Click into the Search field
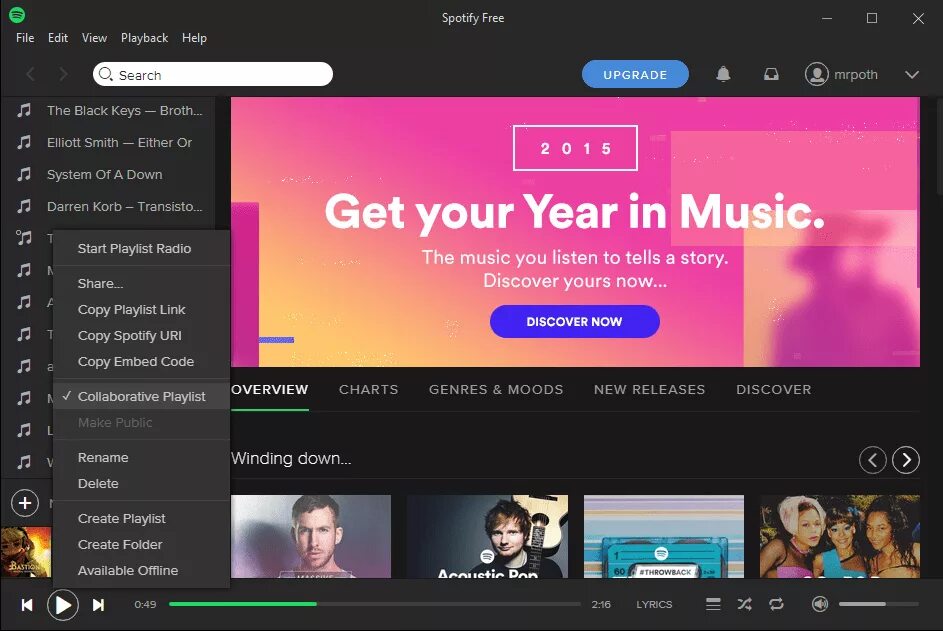This screenshot has width=943, height=631. pos(213,74)
